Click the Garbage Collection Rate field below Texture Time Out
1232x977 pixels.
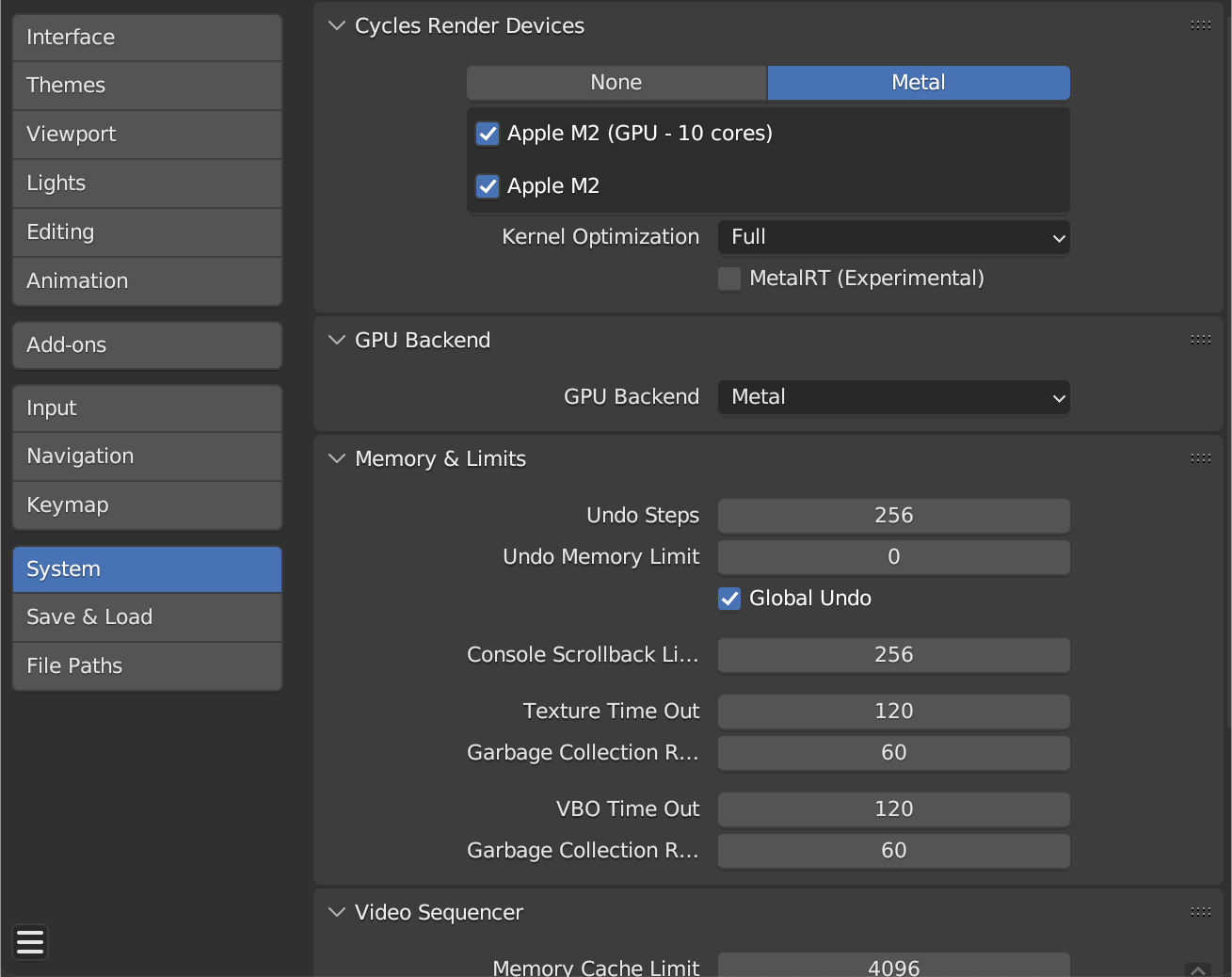(894, 753)
